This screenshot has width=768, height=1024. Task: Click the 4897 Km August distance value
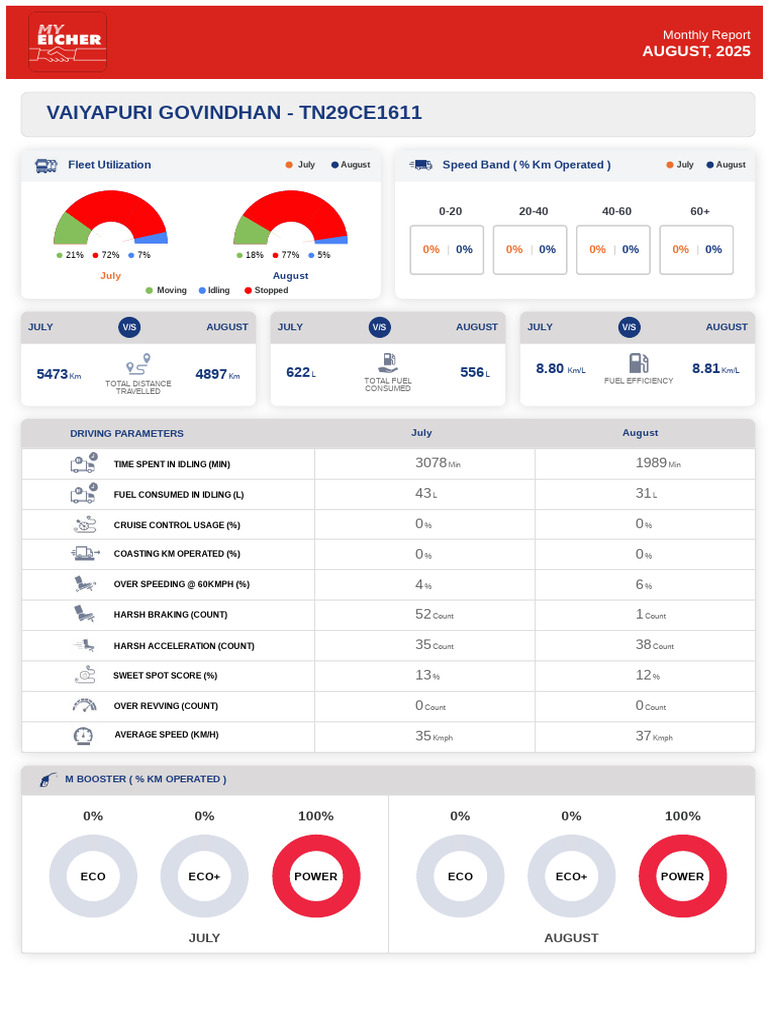218,374
